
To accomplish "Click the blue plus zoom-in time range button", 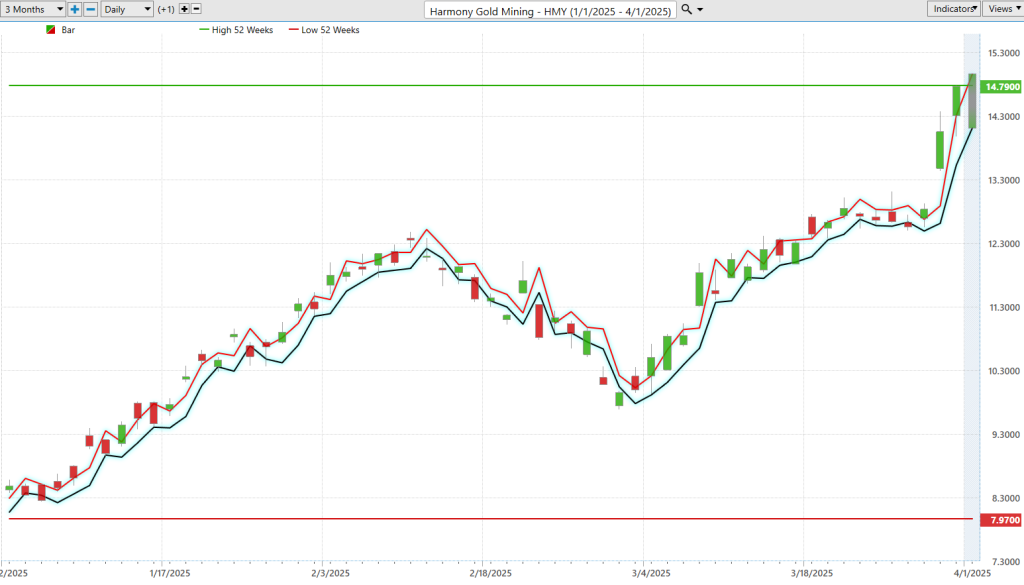I will coord(75,9).
